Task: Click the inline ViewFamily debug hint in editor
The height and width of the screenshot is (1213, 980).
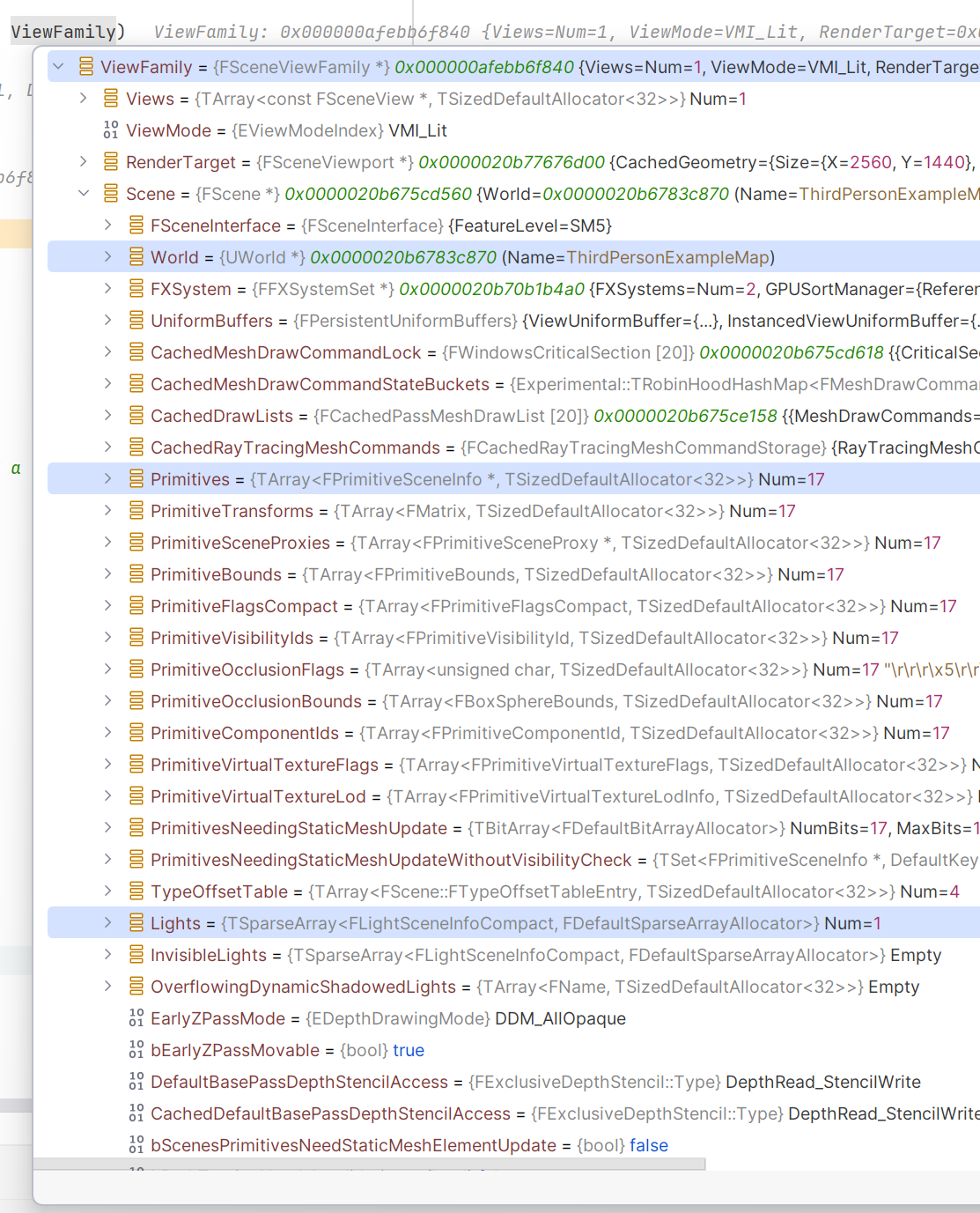Action: pyautogui.click(x=566, y=32)
